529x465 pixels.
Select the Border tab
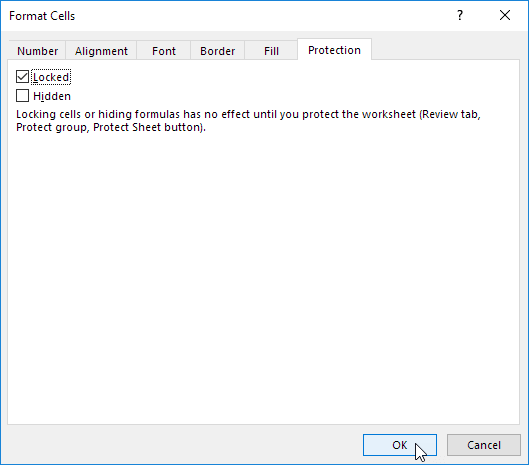pyautogui.click(x=217, y=51)
